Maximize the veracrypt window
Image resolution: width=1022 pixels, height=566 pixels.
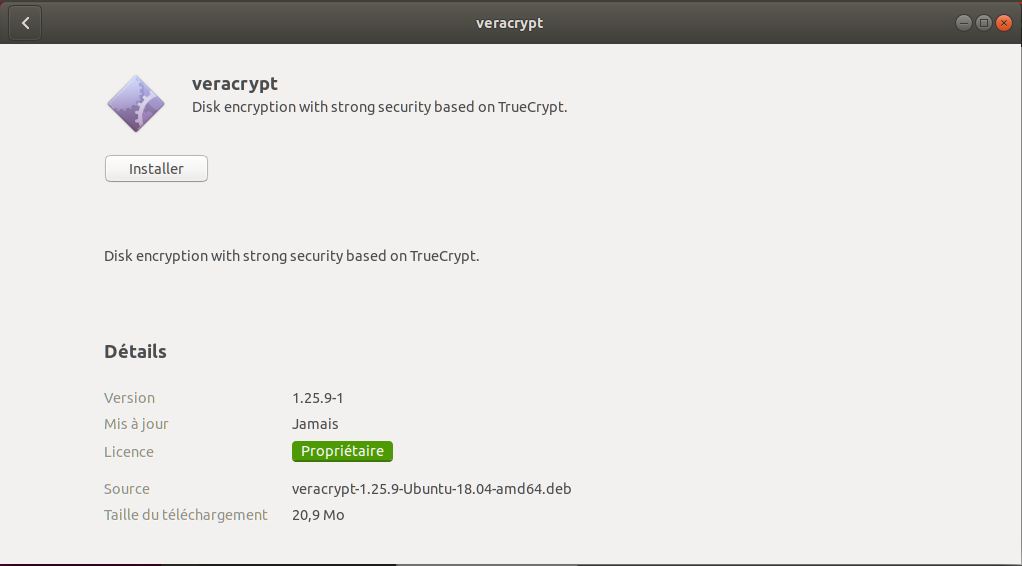(983, 23)
